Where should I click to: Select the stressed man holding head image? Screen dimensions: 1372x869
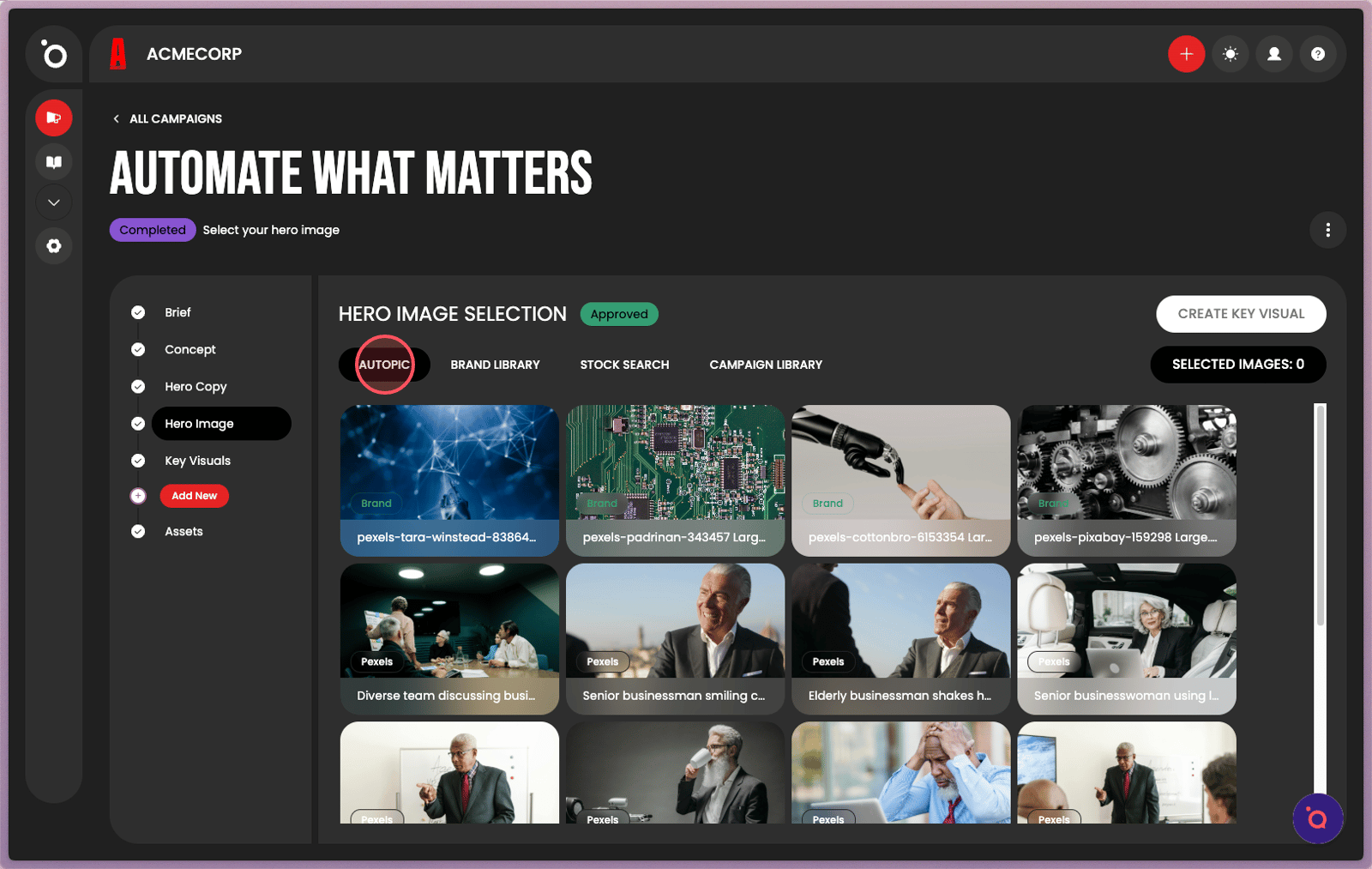click(x=900, y=773)
